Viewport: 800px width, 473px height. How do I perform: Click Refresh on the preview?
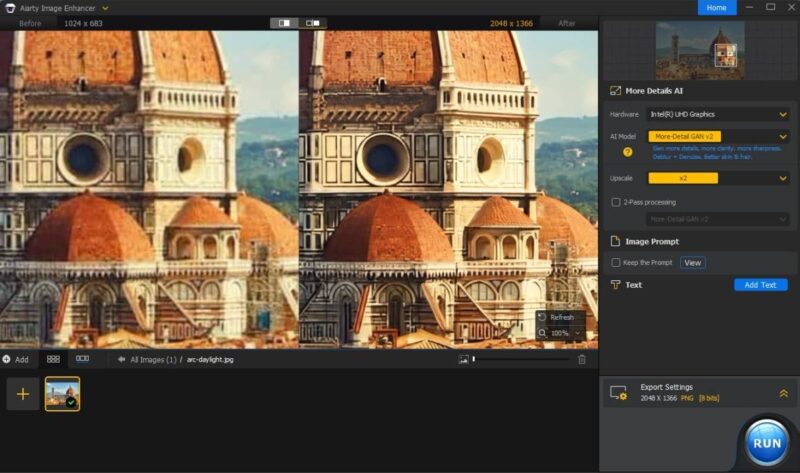point(562,317)
